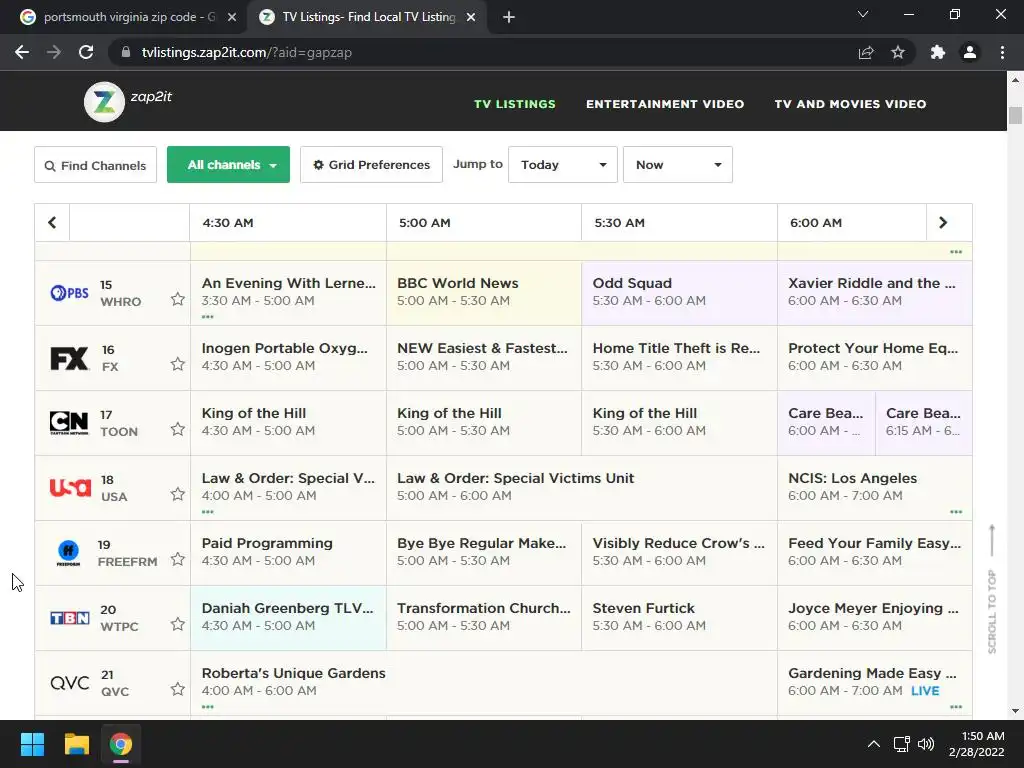Favorite channel 17 TOON

pos(178,429)
